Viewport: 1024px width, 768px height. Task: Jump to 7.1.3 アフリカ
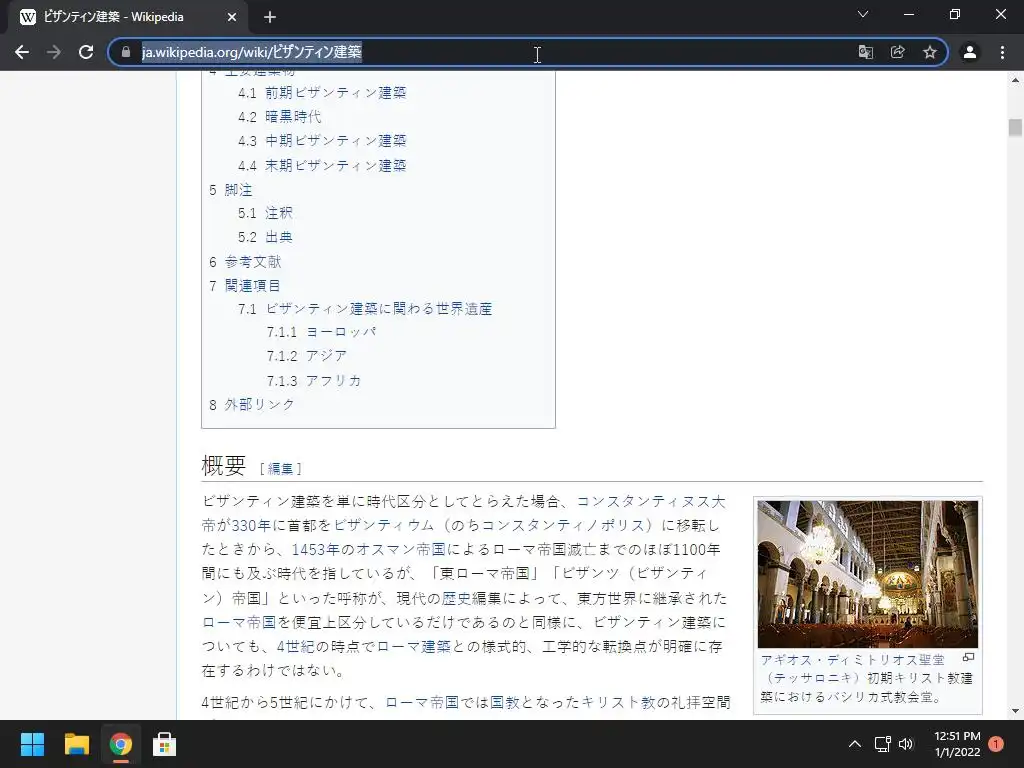tap(314, 381)
